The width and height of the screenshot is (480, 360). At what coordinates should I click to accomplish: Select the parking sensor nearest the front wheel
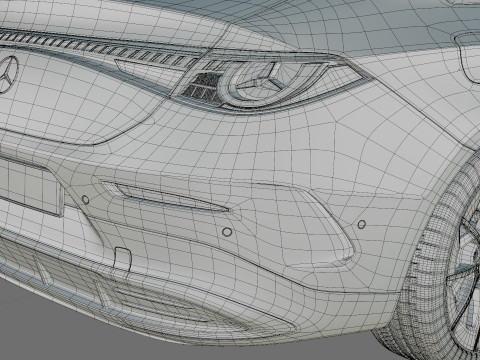click(x=362, y=224)
